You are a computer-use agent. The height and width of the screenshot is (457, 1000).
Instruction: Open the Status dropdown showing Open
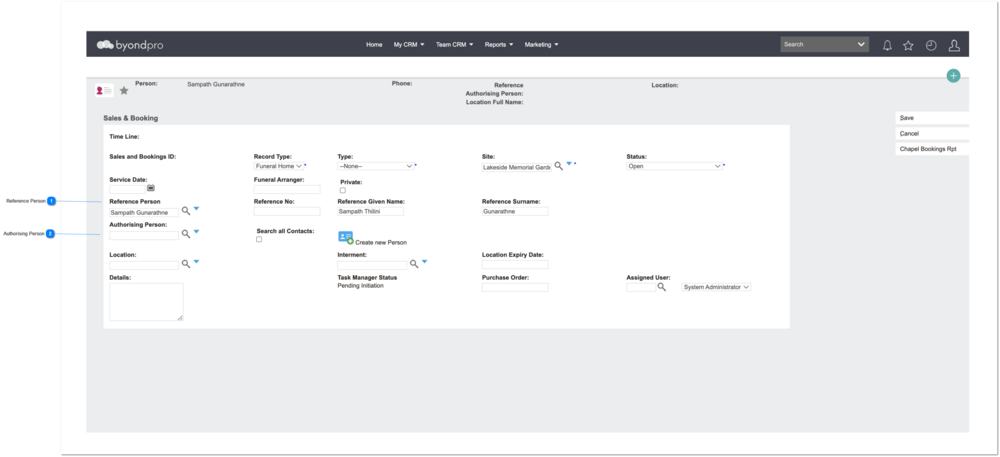click(674, 166)
